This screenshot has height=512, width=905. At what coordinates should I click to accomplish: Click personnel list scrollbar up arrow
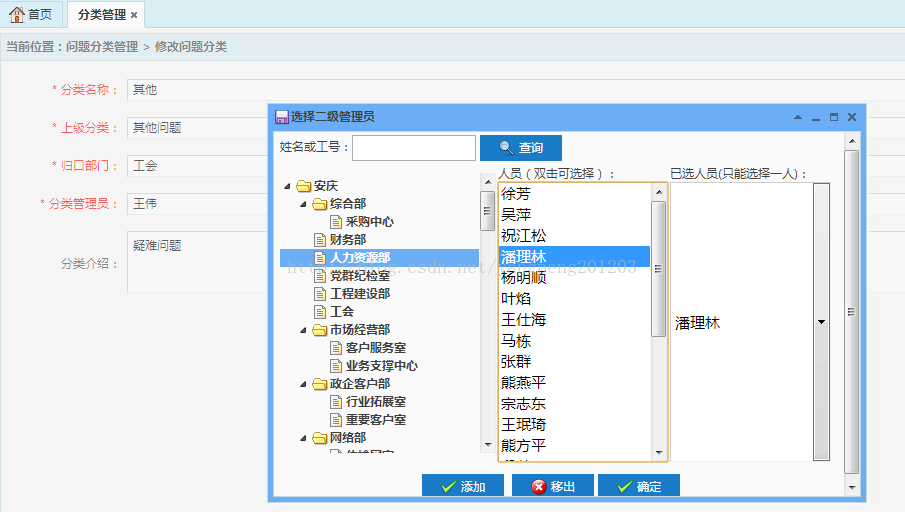pos(659,192)
